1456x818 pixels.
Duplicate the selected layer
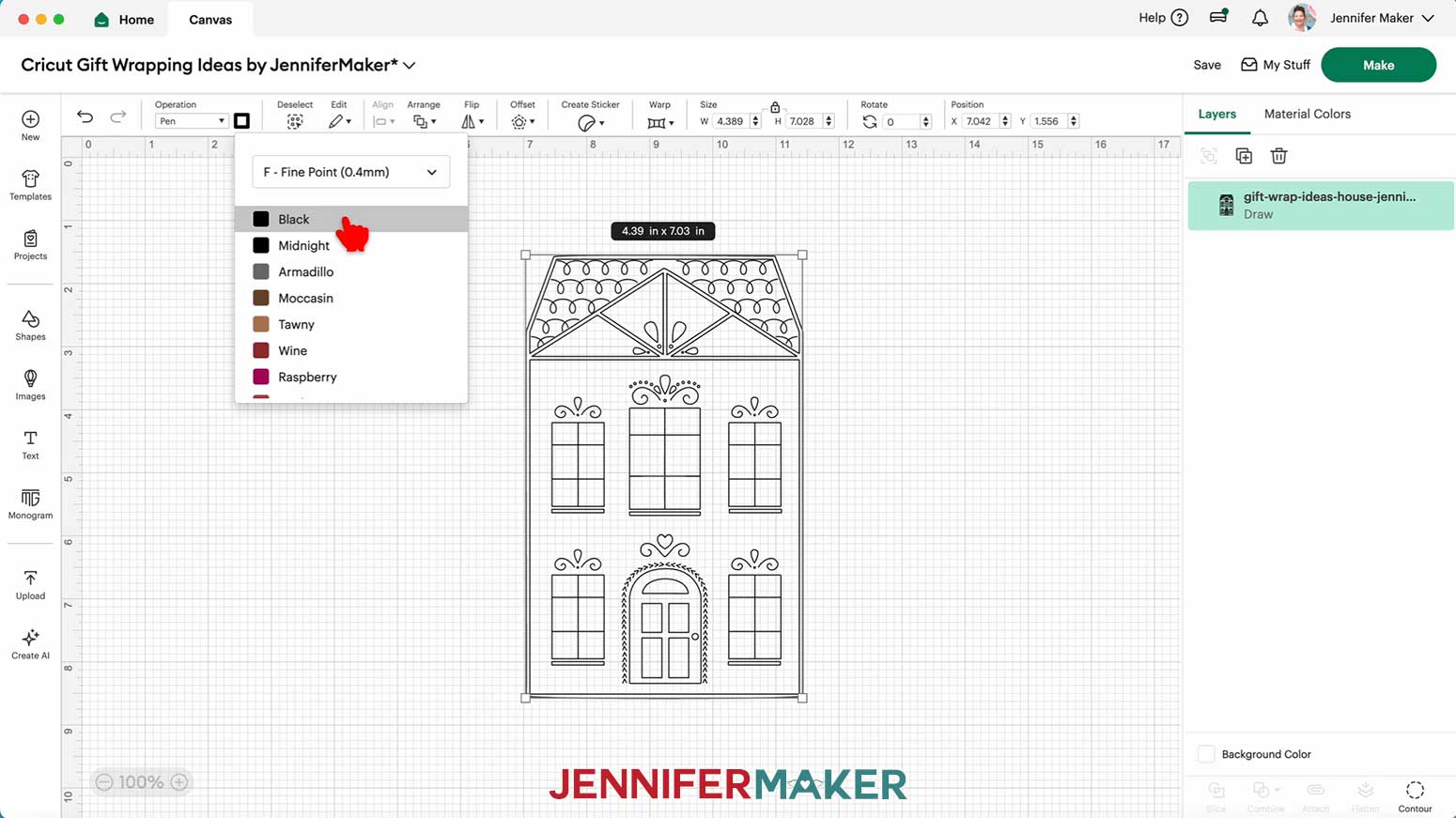[1244, 156]
